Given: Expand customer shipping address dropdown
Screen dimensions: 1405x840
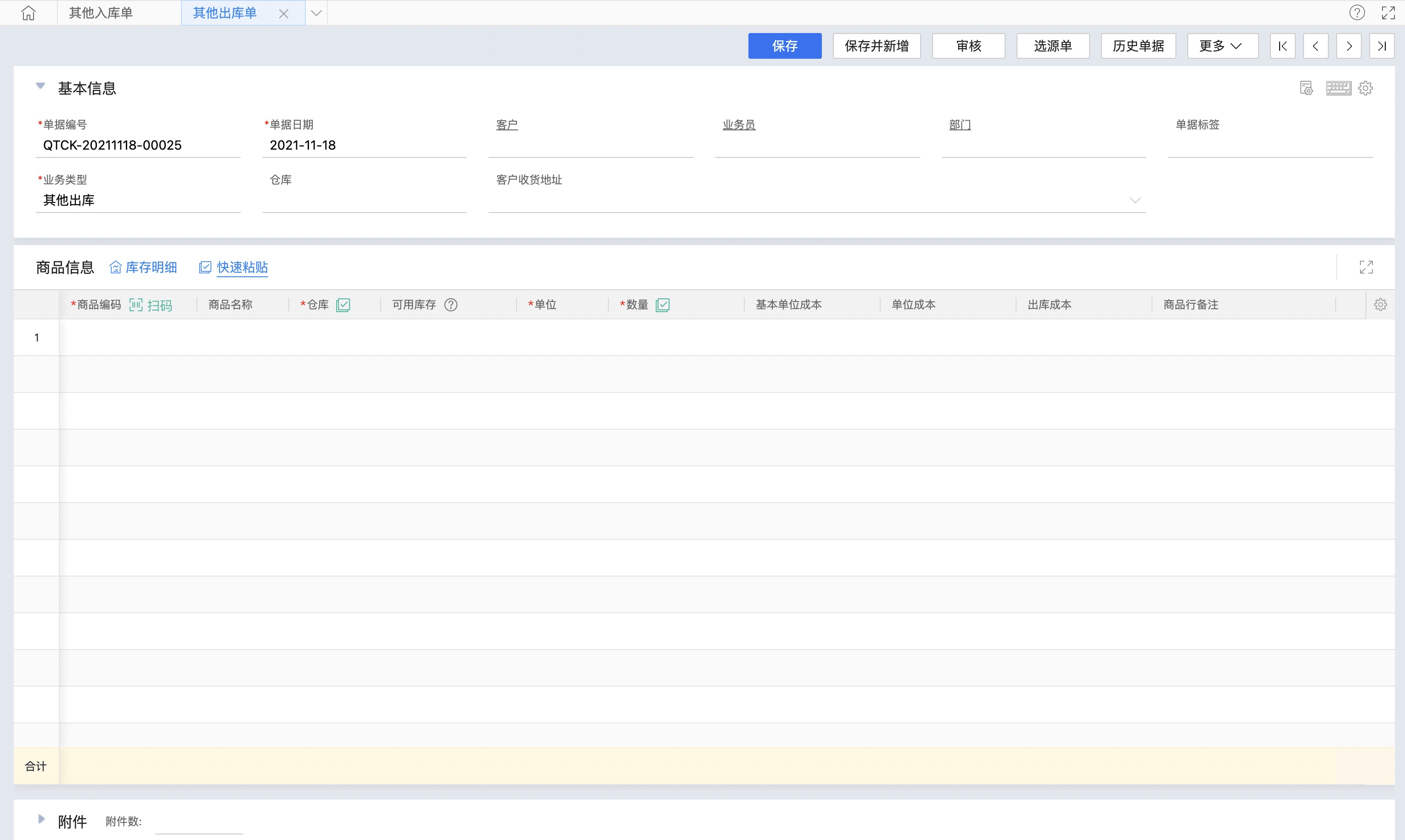Looking at the screenshot, I should pyautogui.click(x=1135, y=201).
